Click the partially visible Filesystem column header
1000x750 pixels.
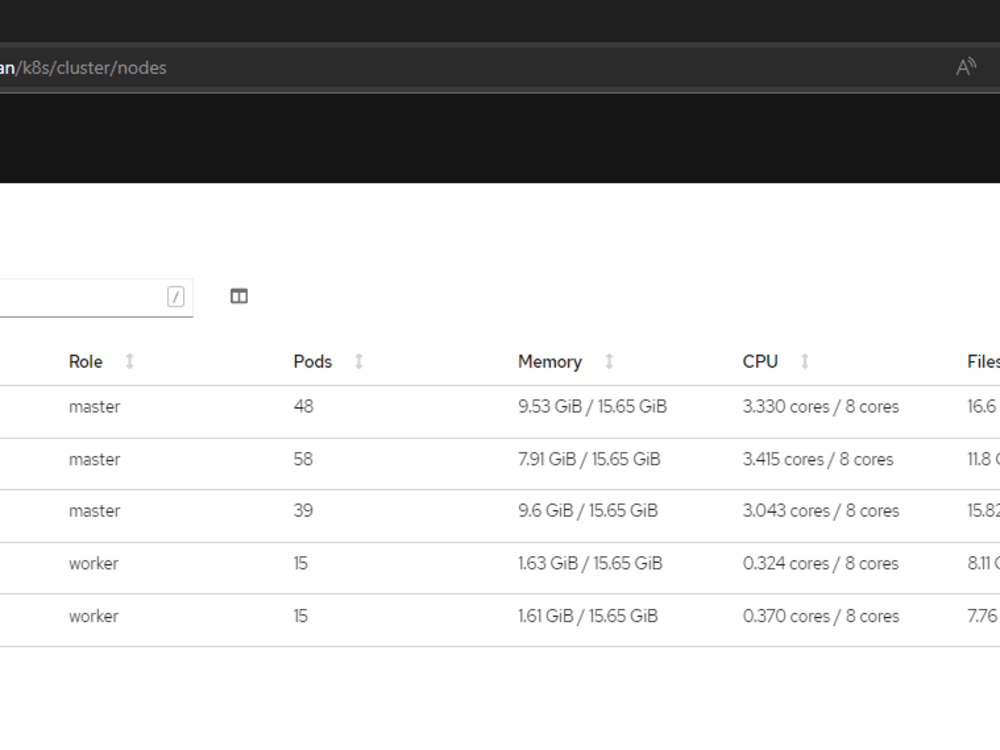tap(982, 362)
